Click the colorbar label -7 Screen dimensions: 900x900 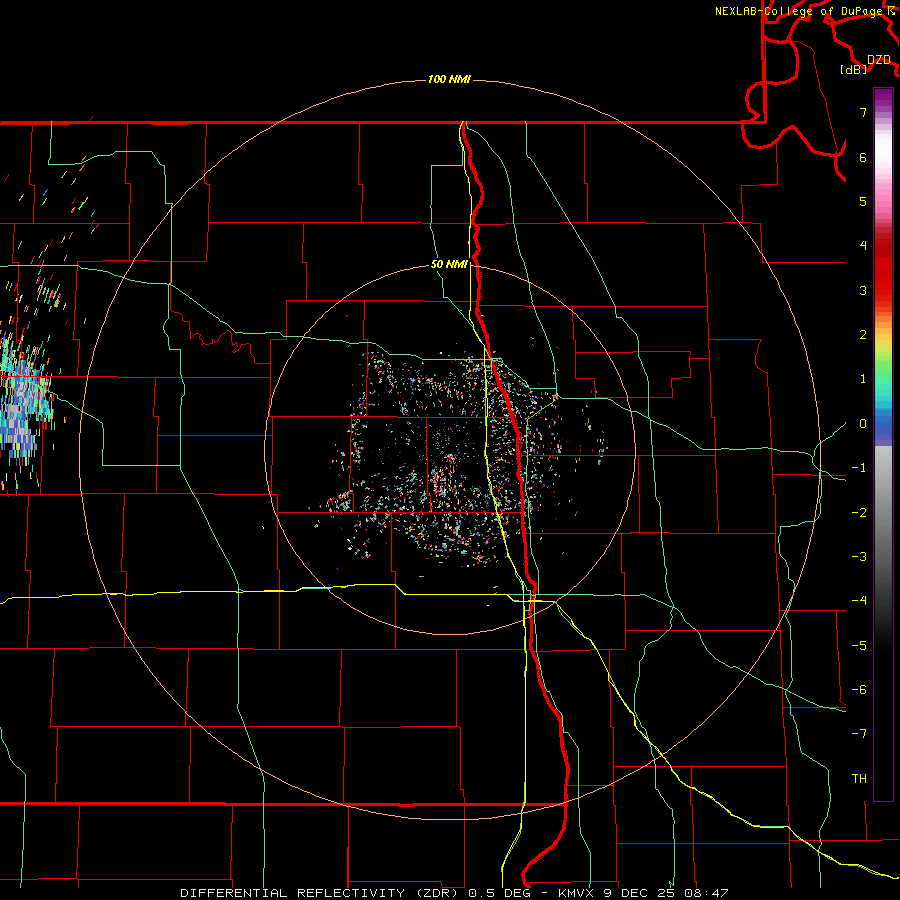click(x=859, y=734)
